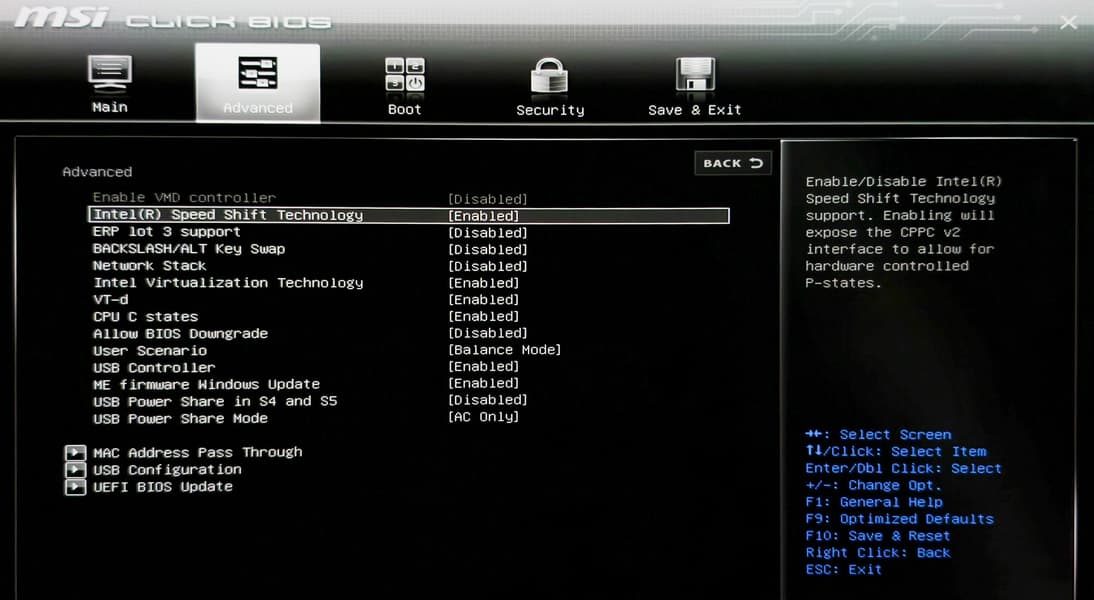Select Intel(R) Speed Shift Technology row label

[228, 215]
